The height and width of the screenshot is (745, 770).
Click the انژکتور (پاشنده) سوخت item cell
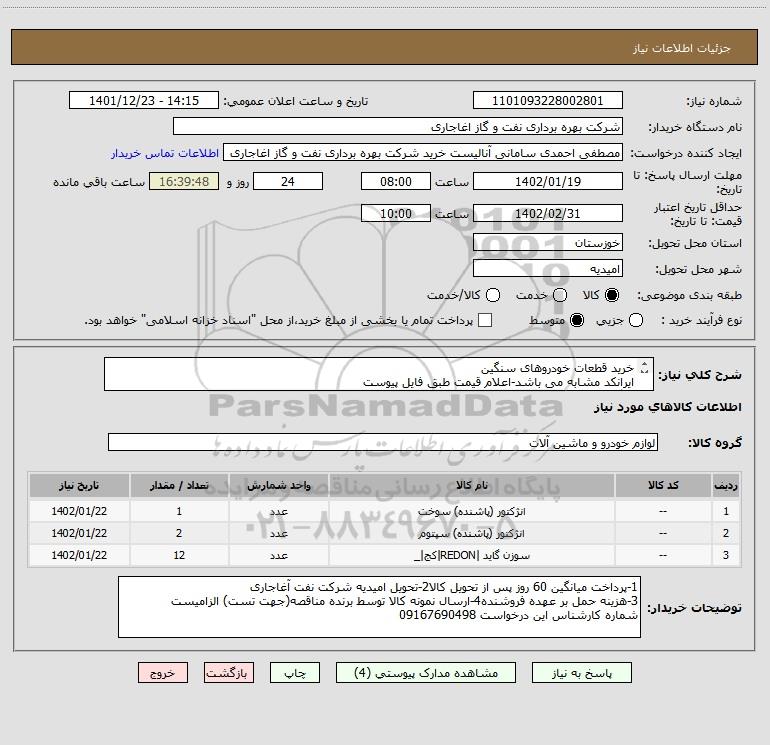point(471,511)
